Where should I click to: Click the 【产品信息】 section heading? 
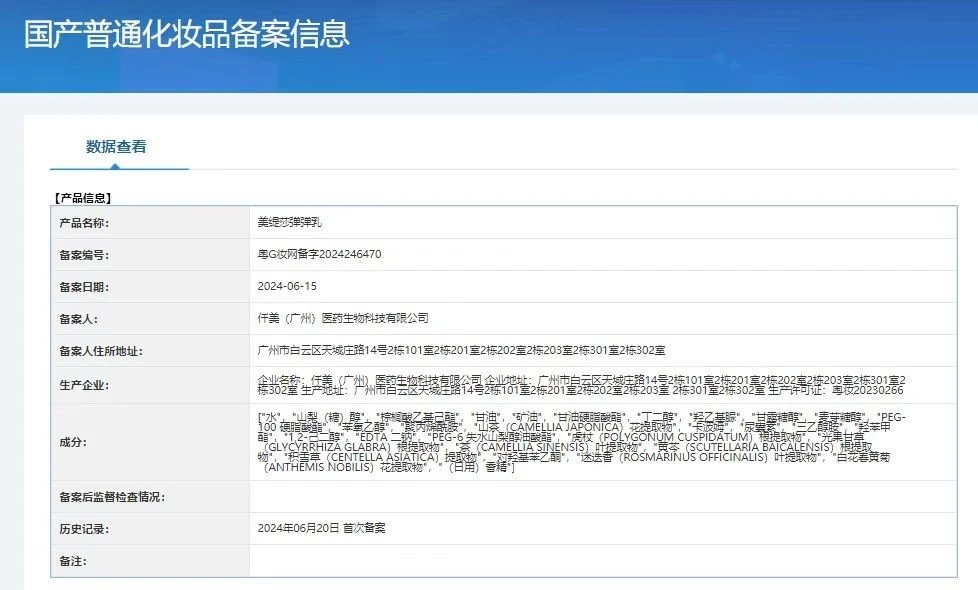tap(83, 198)
